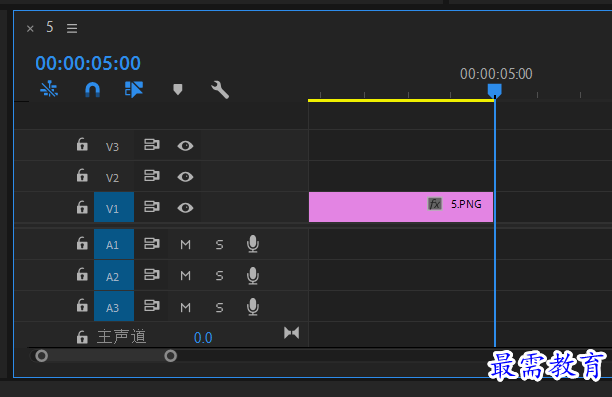
Task: Solo track A1 with S button
Action: coord(219,245)
